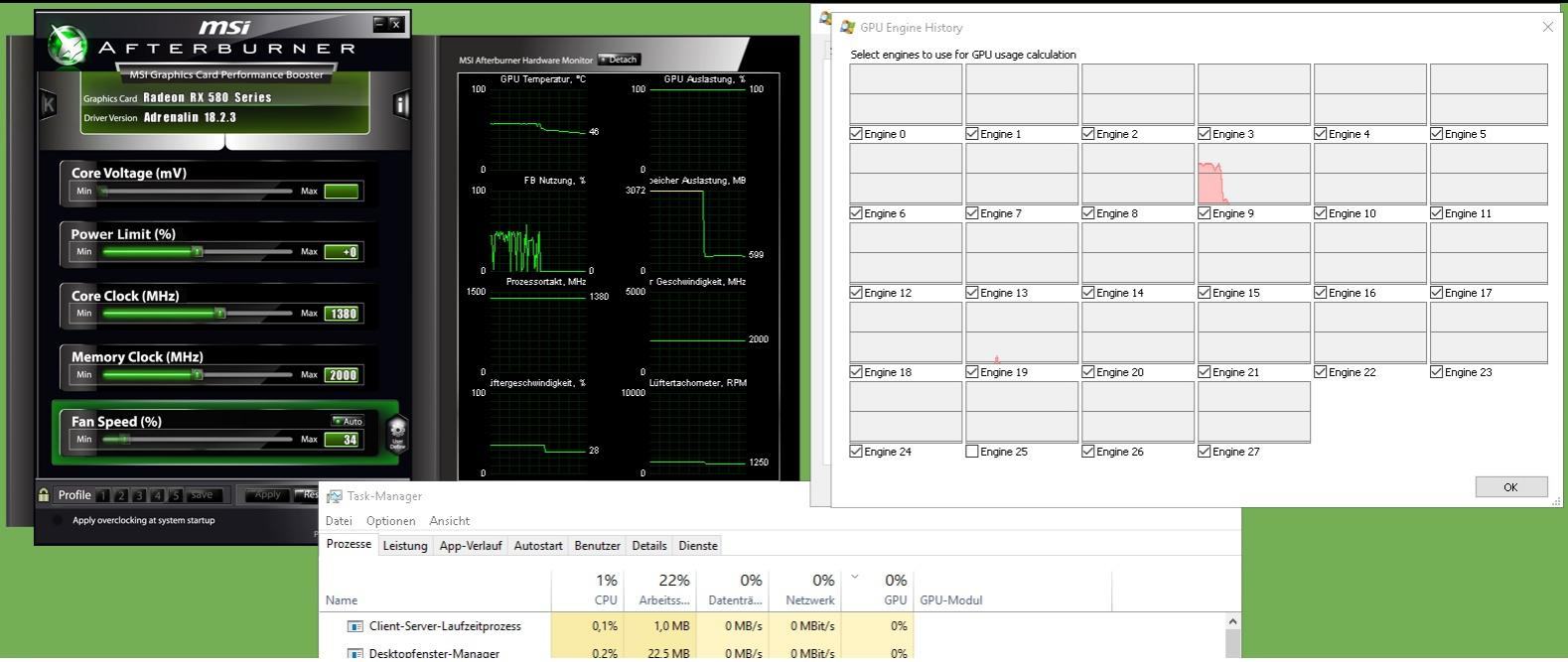Select profile slot 4
The image size is (1568, 662).
(x=158, y=495)
